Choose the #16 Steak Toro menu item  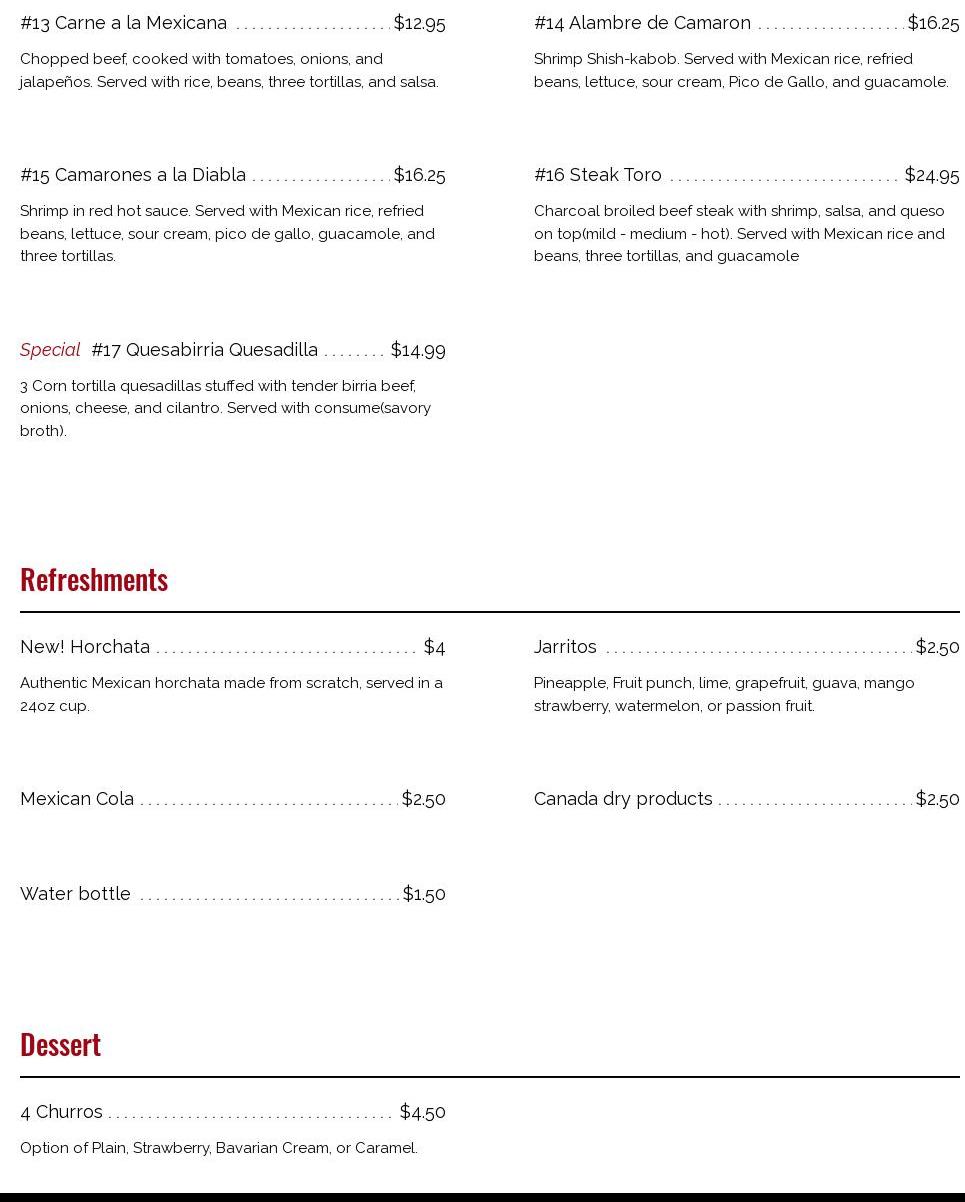pos(598,175)
